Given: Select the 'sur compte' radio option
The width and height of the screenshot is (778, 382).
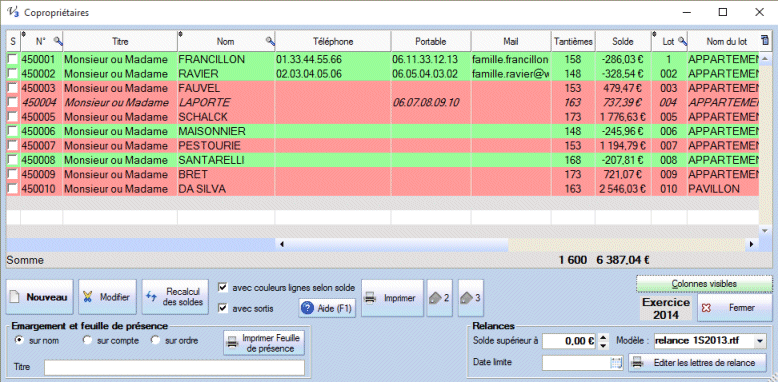Looking at the screenshot, I should coord(87,340).
